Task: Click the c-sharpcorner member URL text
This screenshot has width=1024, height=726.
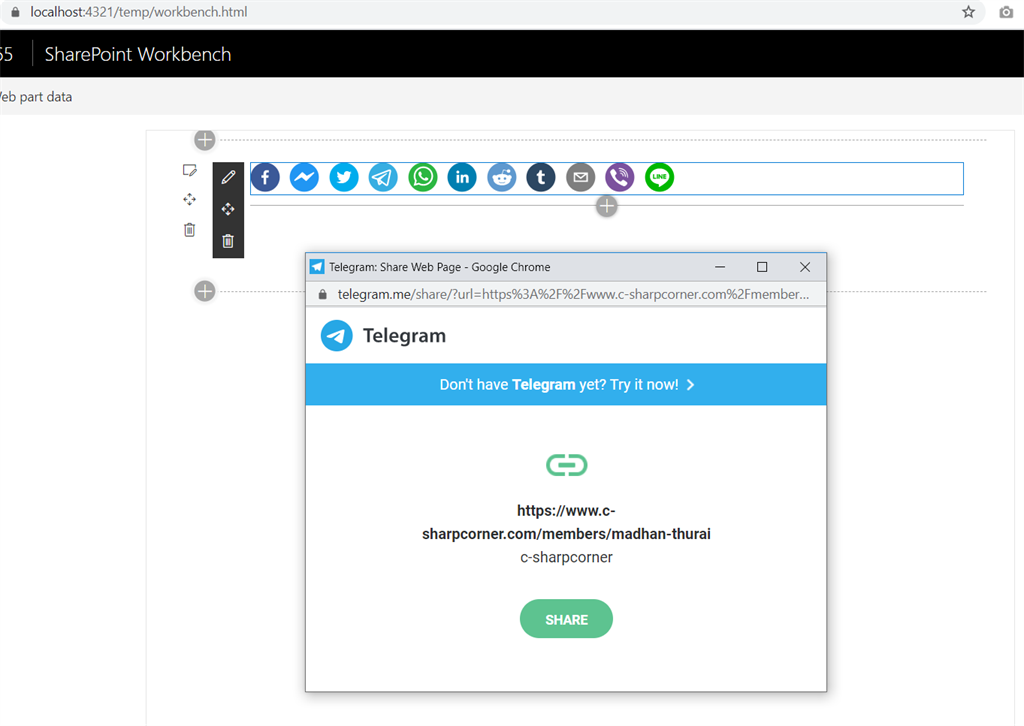Action: click(x=566, y=522)
